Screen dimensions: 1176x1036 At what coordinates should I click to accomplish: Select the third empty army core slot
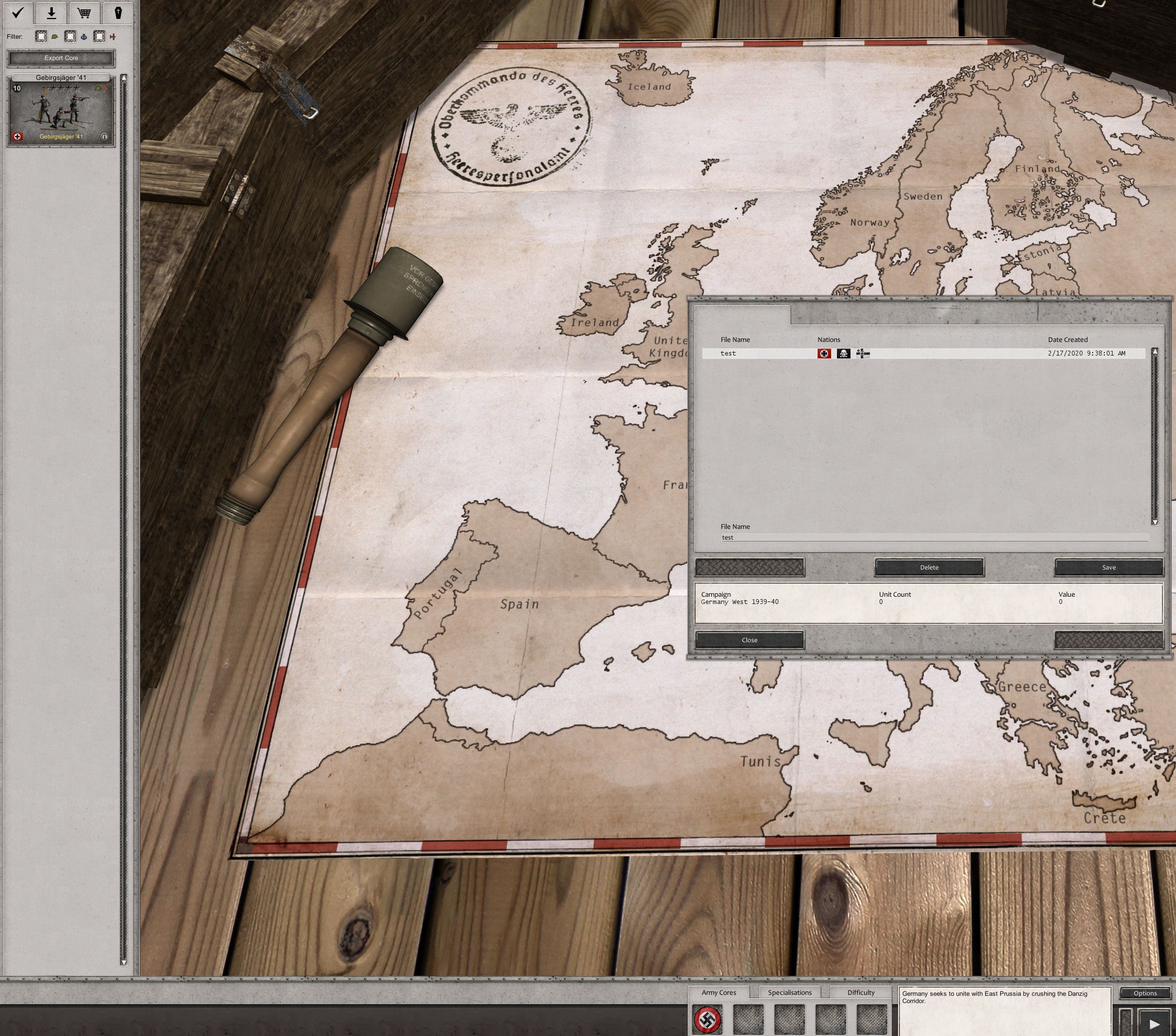tap(789, 1020)
